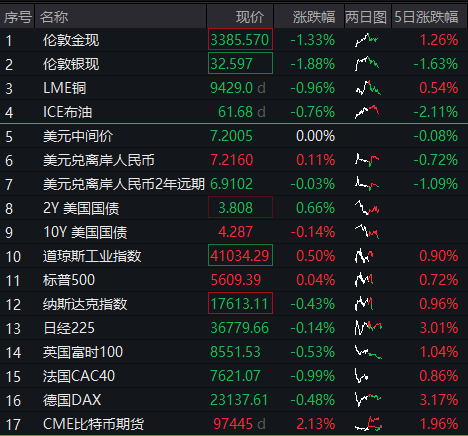Open the 纳斯达克指数 row
Image resolution: width=468 pixels, height=436 pixels.
click(x=234, y=304)
